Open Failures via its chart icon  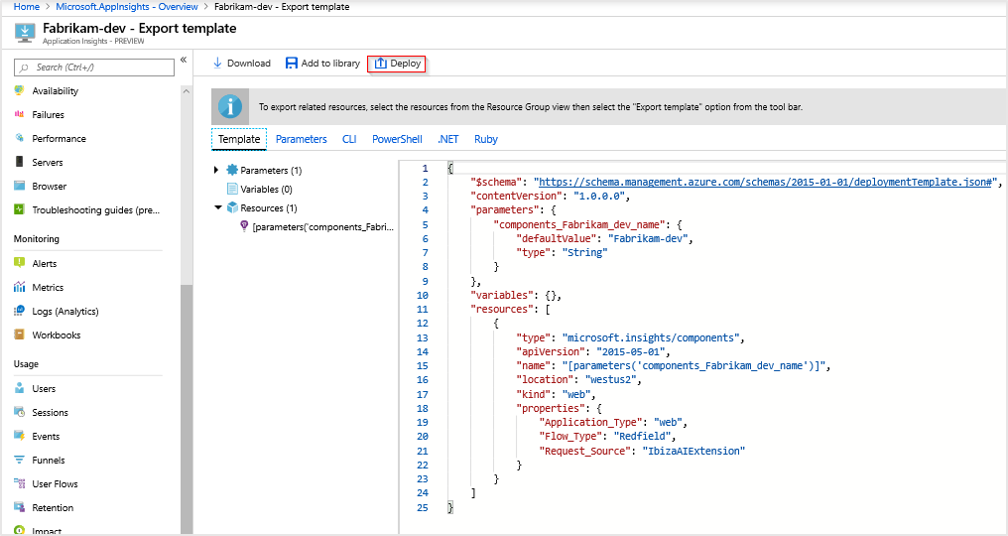pos(18,115)
